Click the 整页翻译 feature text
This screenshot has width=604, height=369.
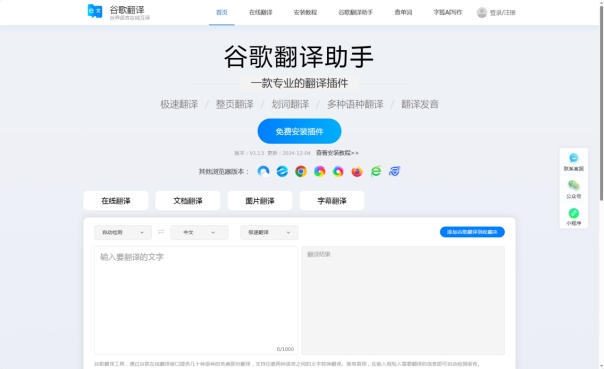(x=235, y=104)
